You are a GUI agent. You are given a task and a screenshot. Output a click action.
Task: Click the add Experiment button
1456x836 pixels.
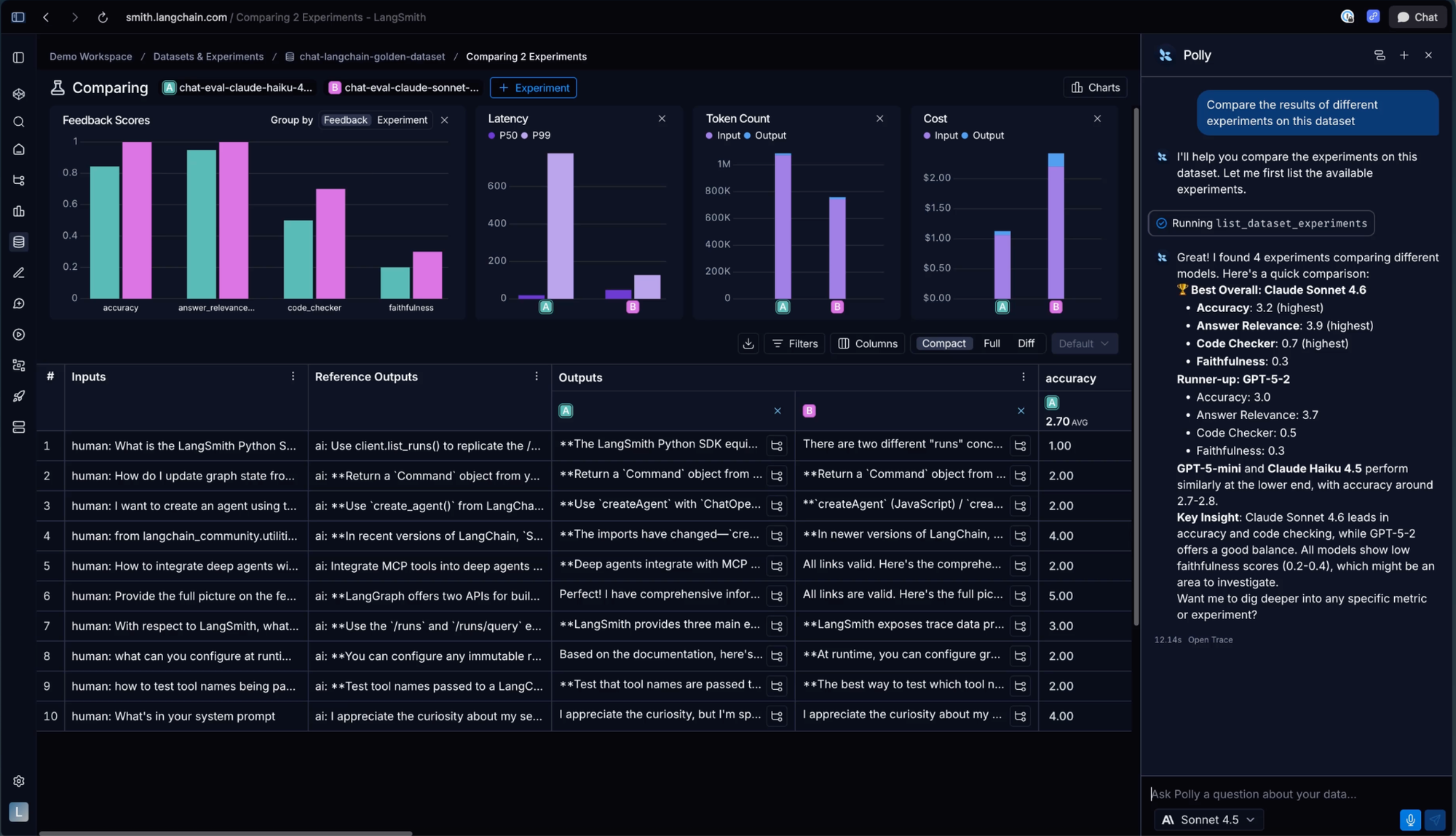[533, 88]
